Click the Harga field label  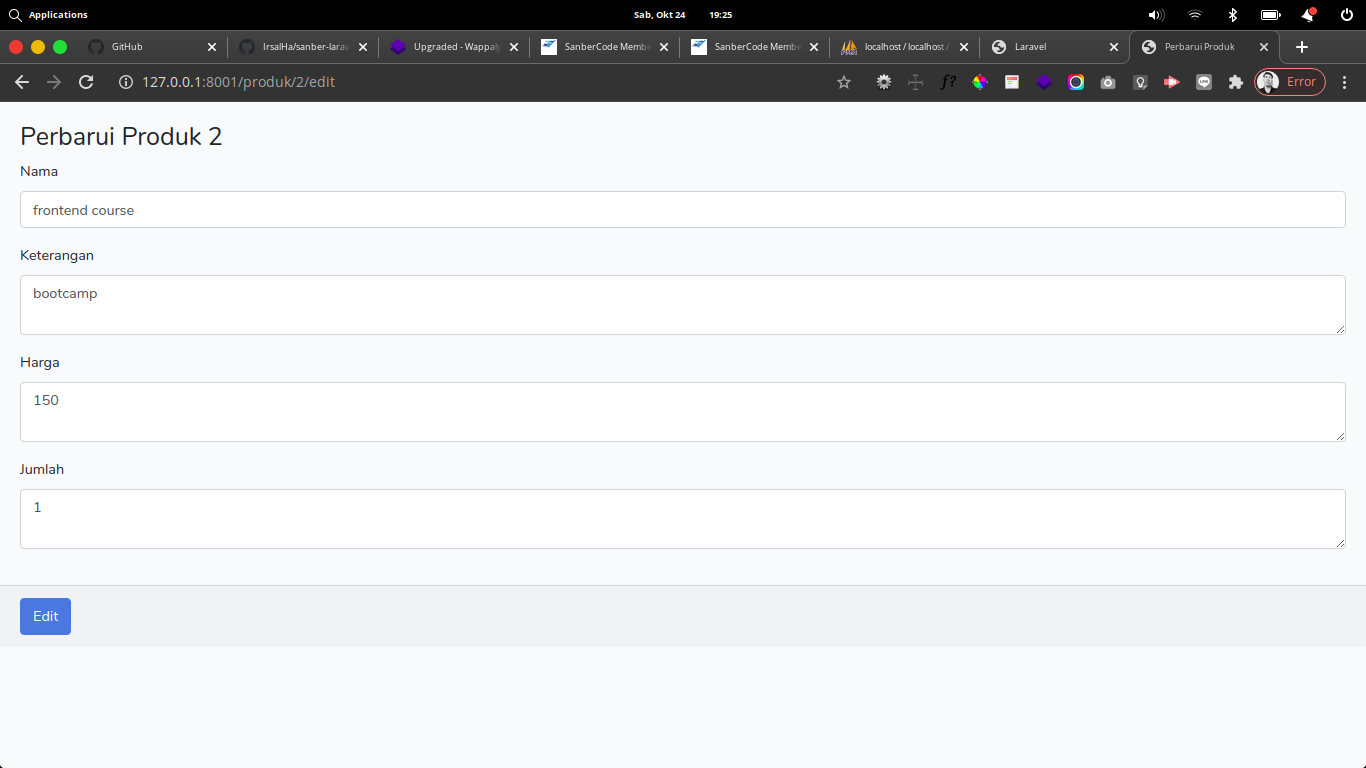tap(40, 362)
